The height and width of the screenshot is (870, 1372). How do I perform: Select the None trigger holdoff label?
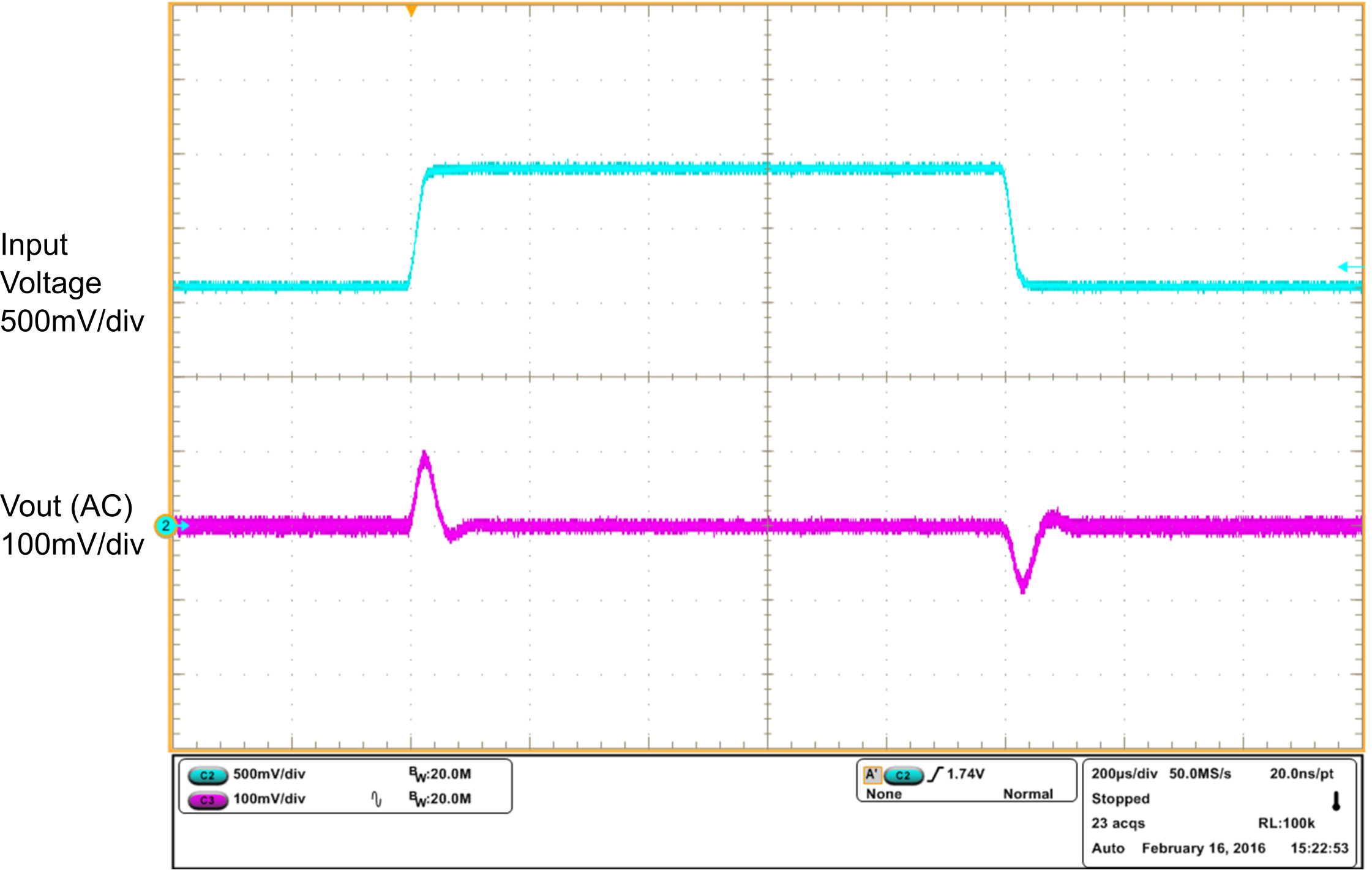point(883,794)
